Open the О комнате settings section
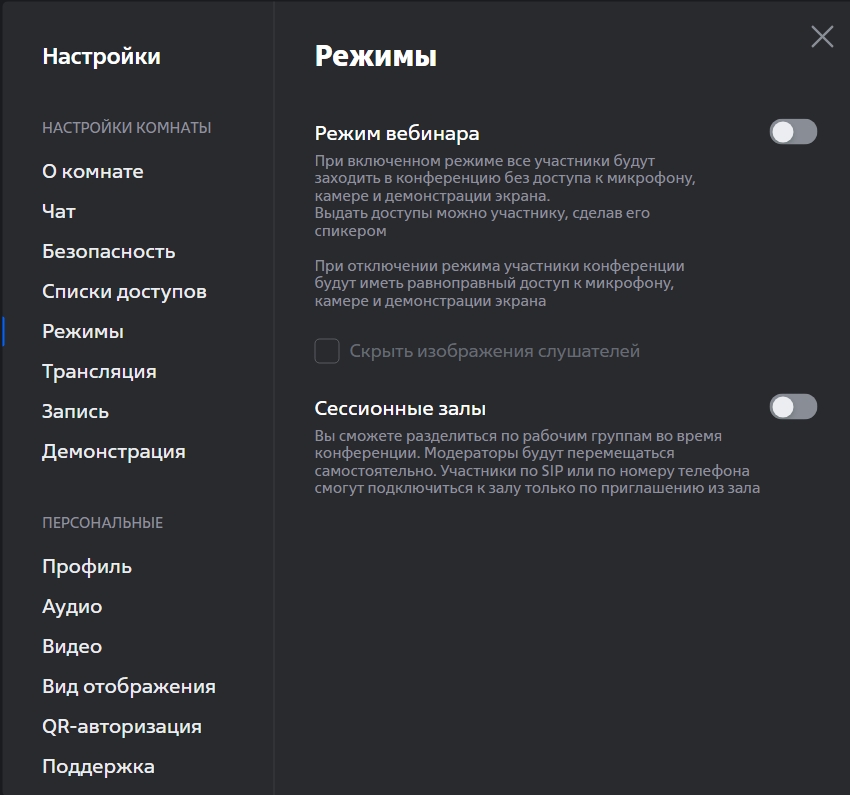 93,172
